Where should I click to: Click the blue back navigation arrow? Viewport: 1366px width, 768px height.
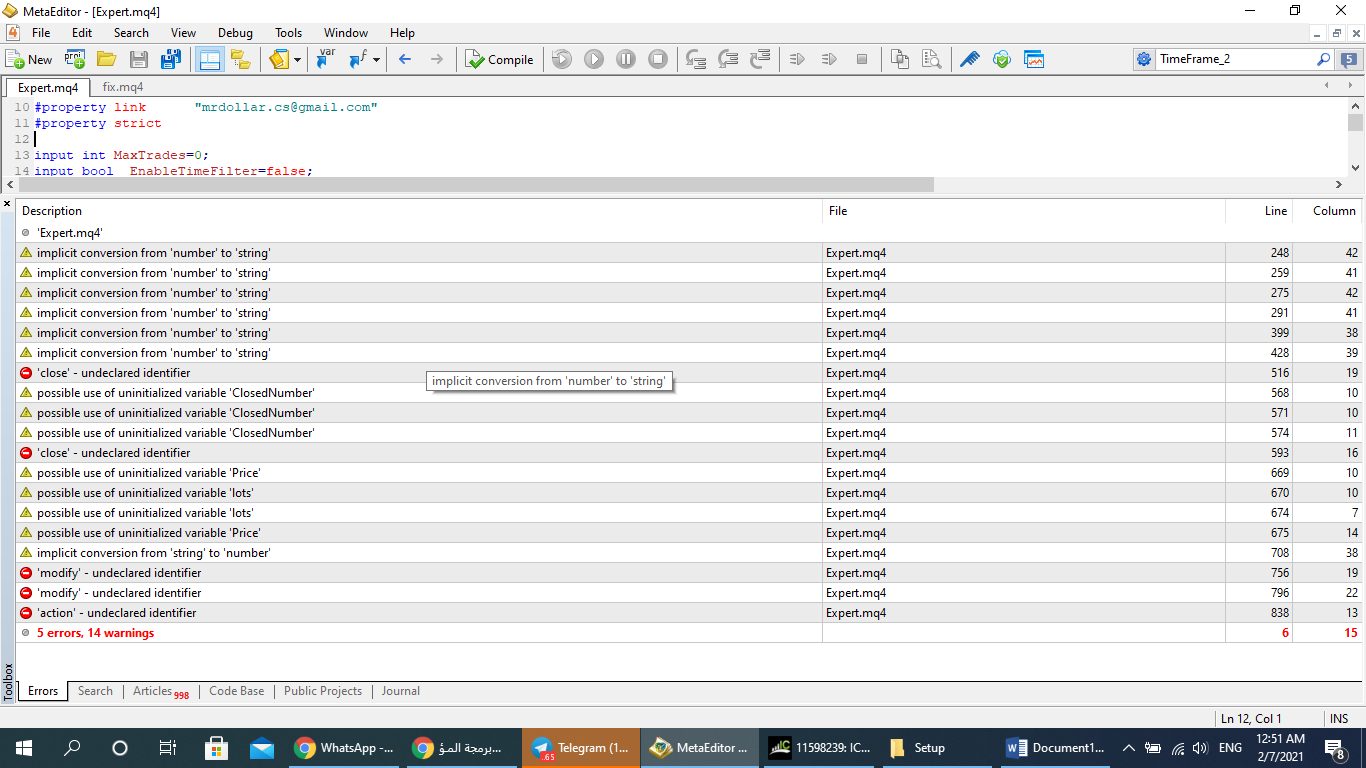[x=405, y=60]
